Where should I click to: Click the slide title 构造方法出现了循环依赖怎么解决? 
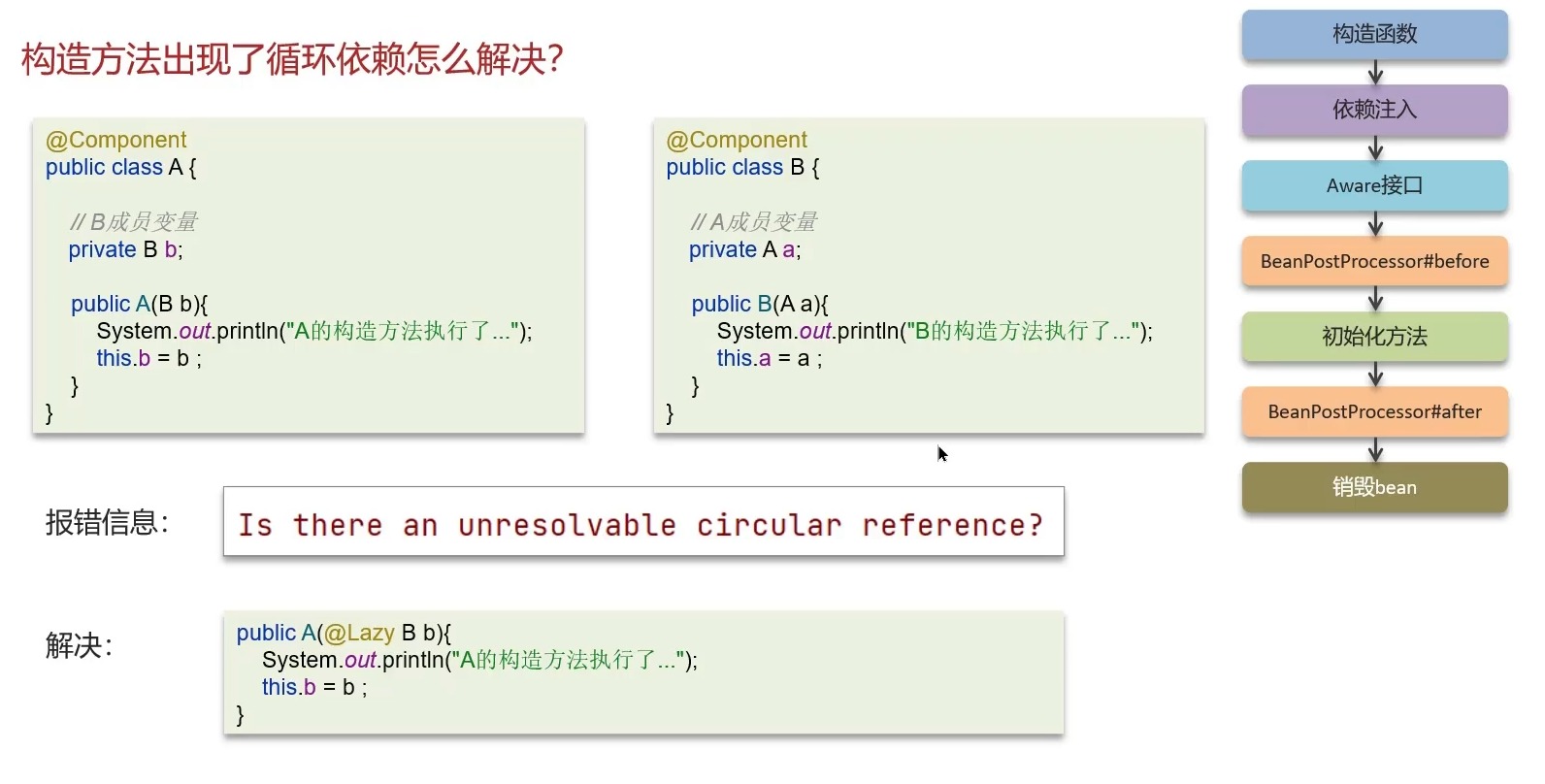(292, 59)
